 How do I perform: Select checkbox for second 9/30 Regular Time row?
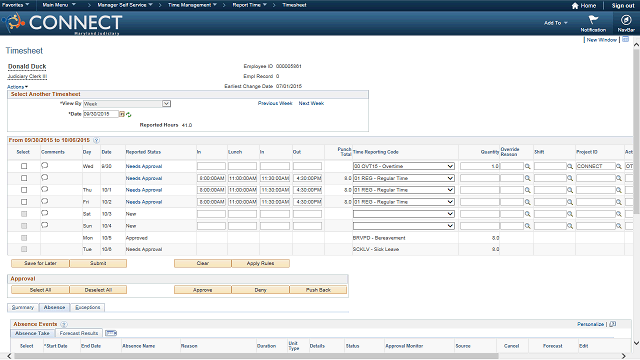point(24,178)
